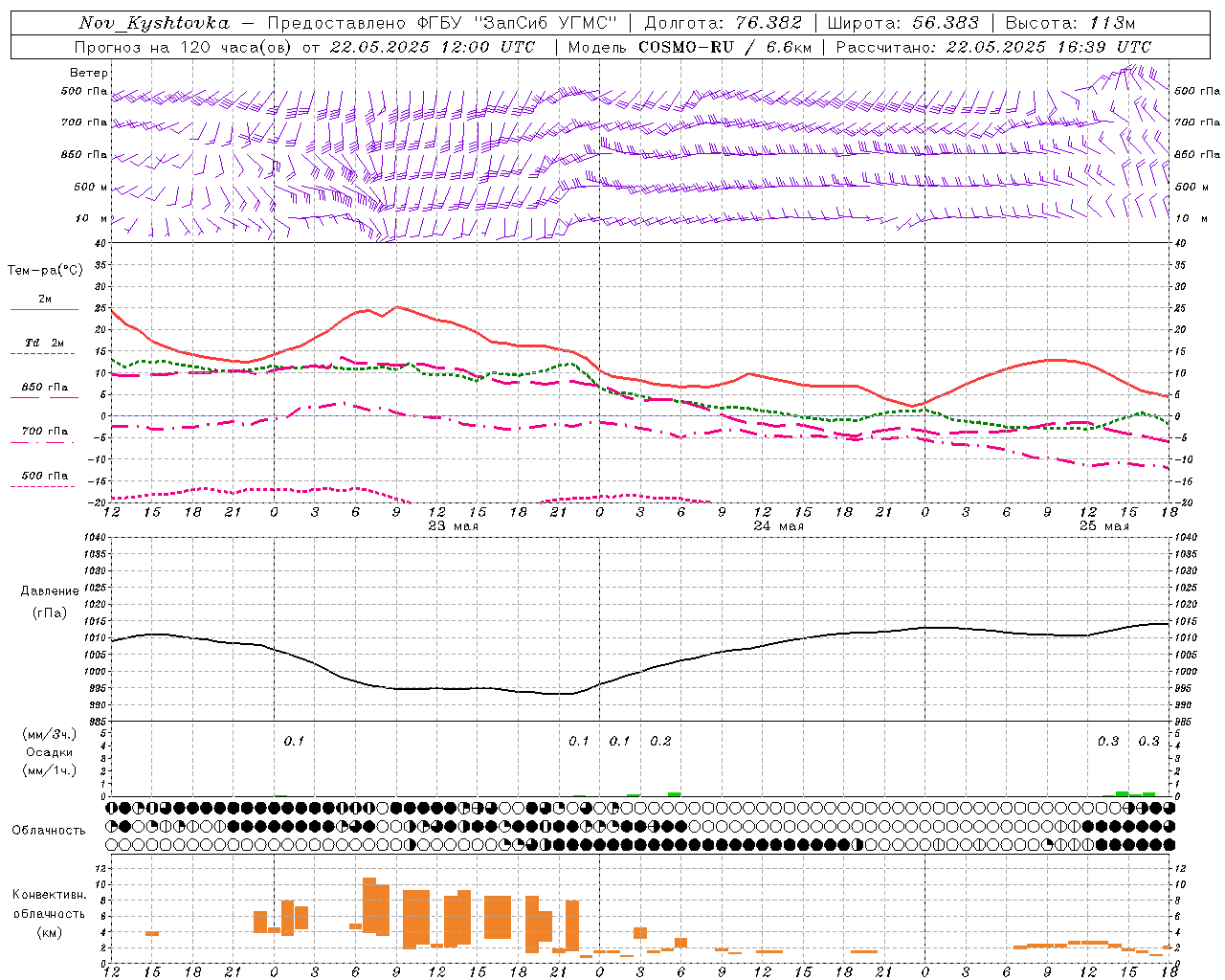
Task: Click the Облачность cloud cover row label
Action: click(x=49, y=830)
